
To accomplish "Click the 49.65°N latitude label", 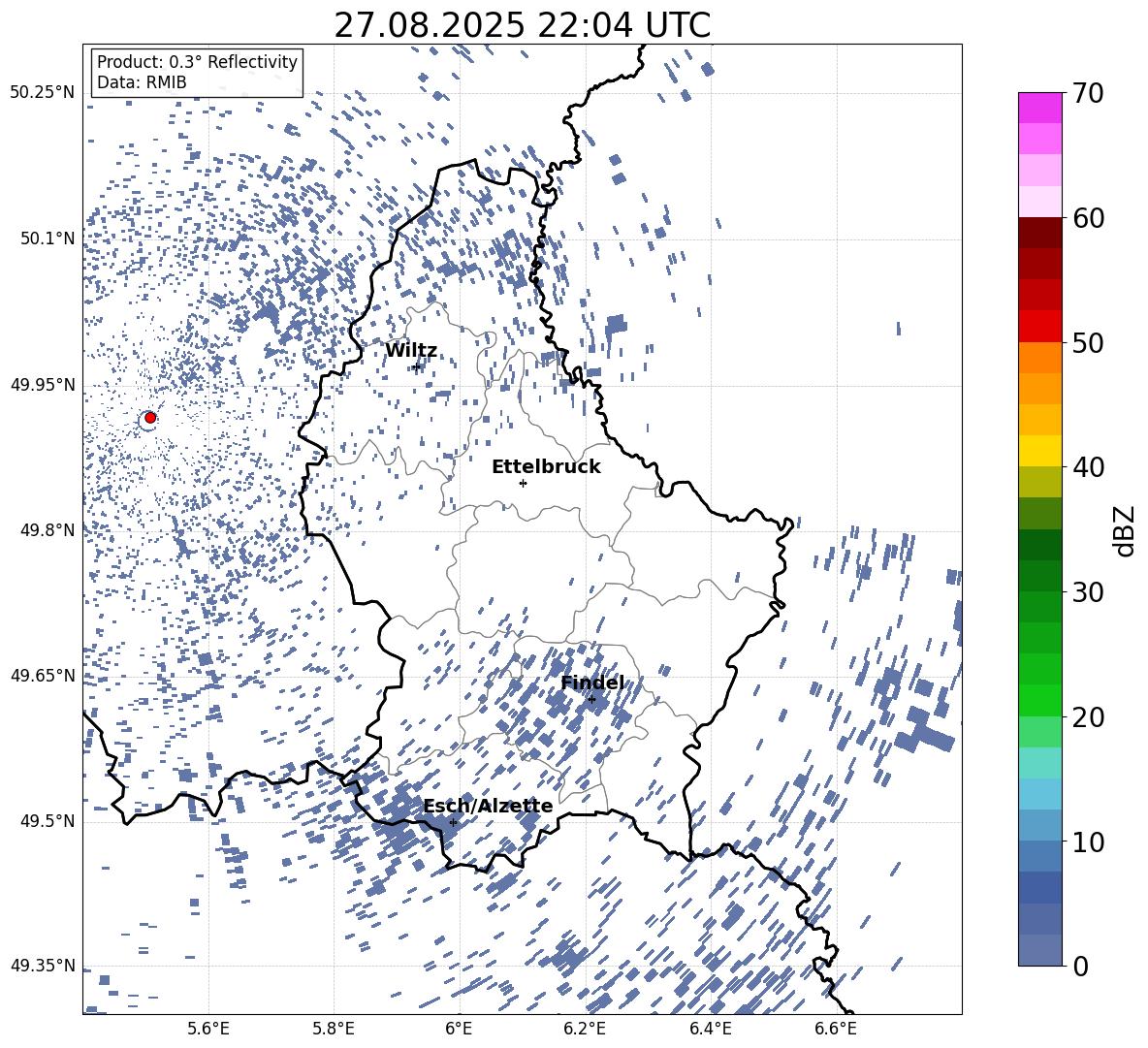I will pos(42,675).
